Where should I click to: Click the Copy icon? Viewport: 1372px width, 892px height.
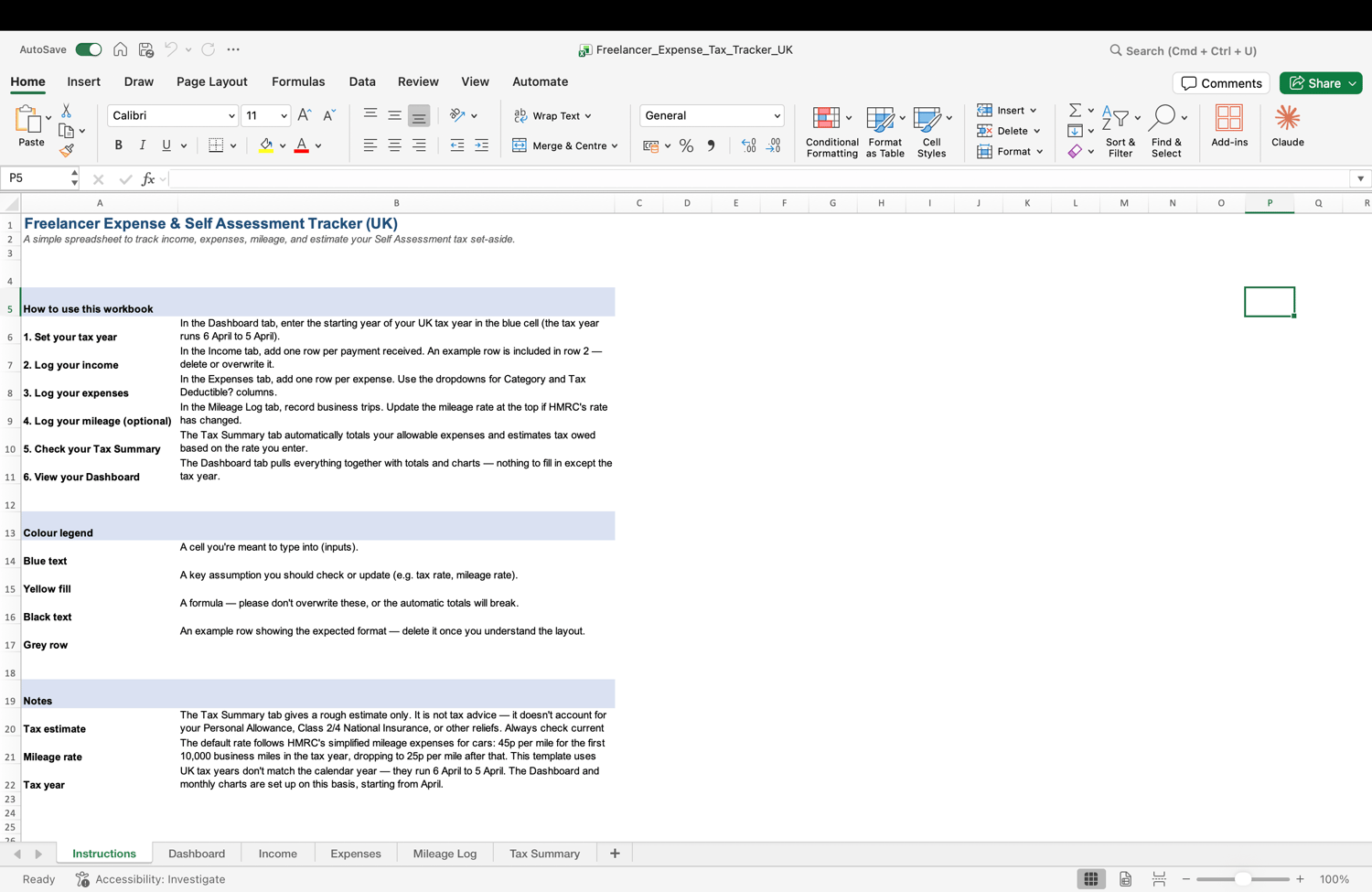point(66,131)
